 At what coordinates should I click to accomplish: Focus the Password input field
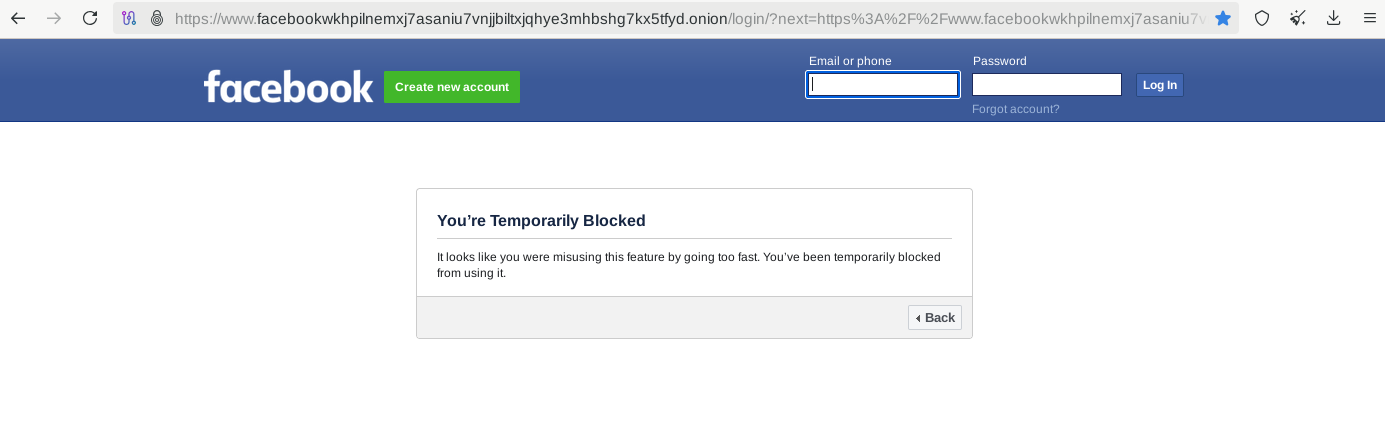tap(1047, 85)
